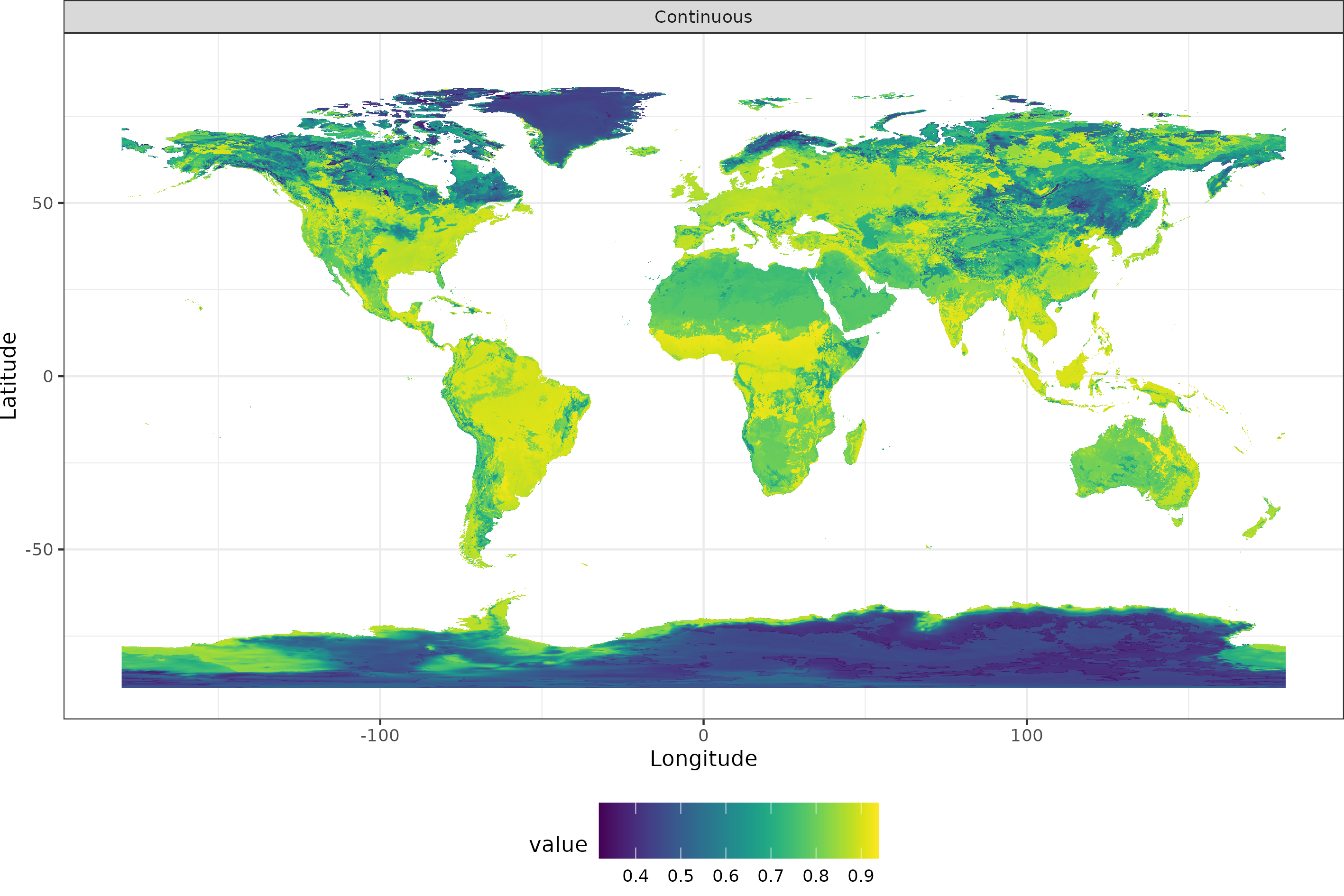
Task: Click the 0 latitude tick label
Action: click(48, 377)
